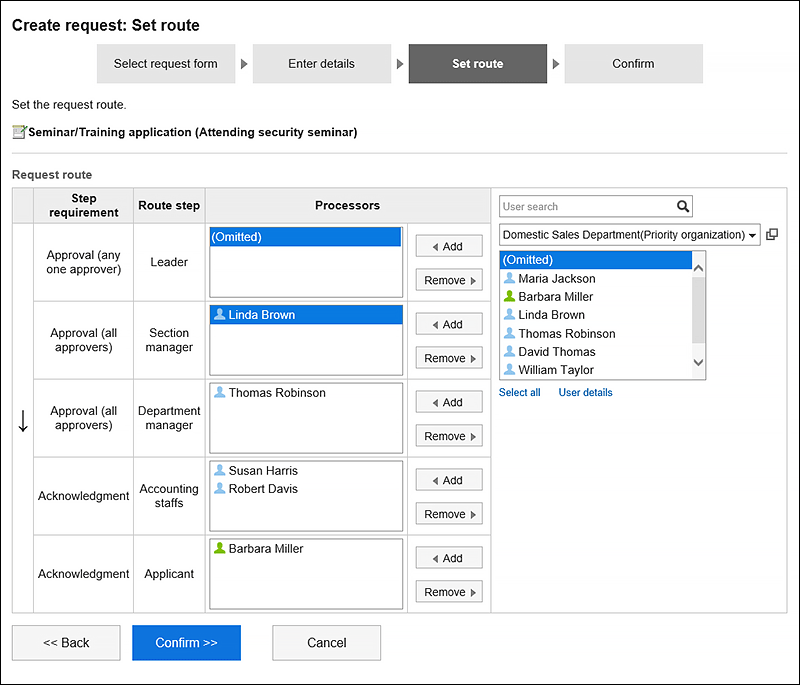Click Add for the Department manager step

[449, 402]
